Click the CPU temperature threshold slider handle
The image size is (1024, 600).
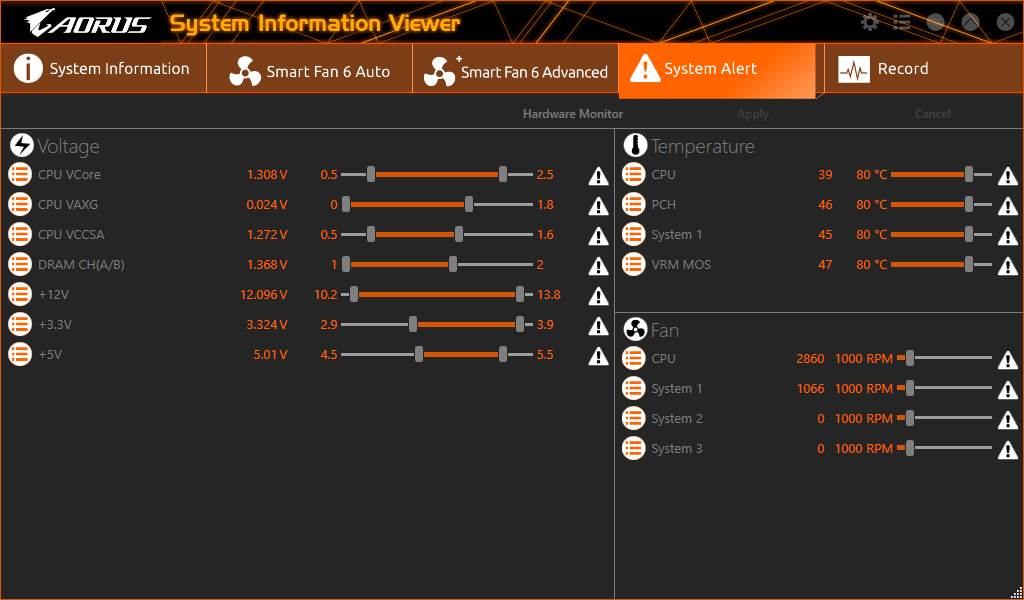pyautogui.click(x=969, y=174)
